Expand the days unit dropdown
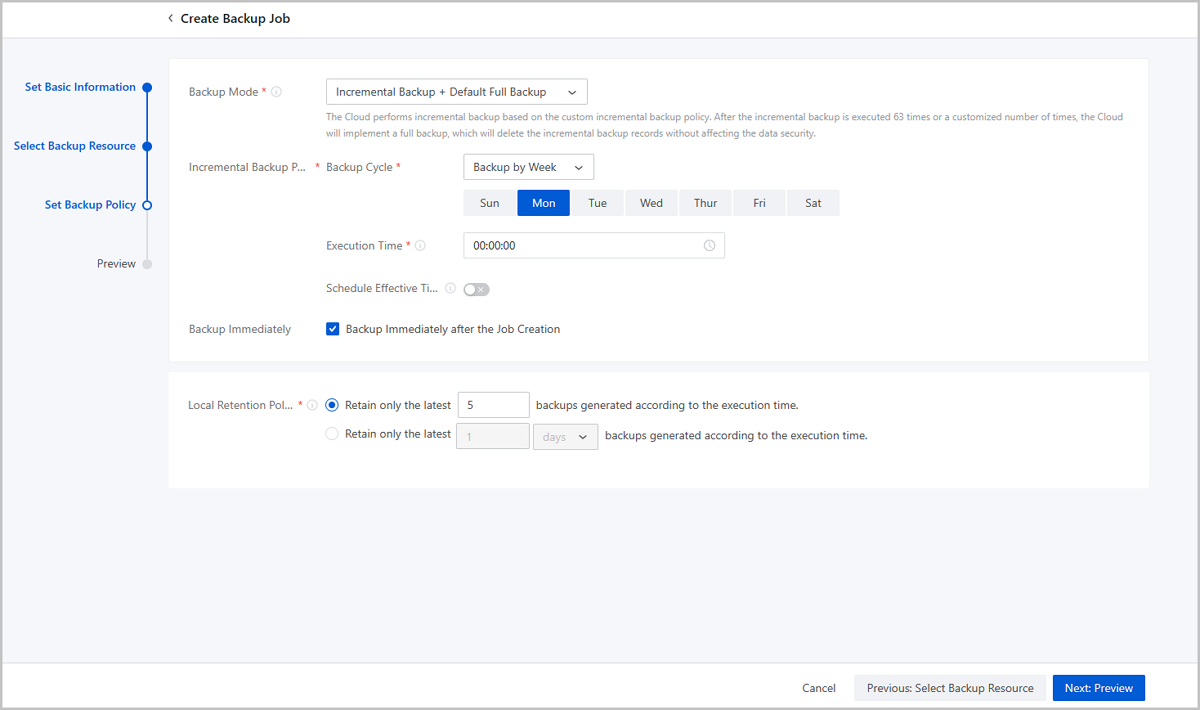 tap(565, 436)
